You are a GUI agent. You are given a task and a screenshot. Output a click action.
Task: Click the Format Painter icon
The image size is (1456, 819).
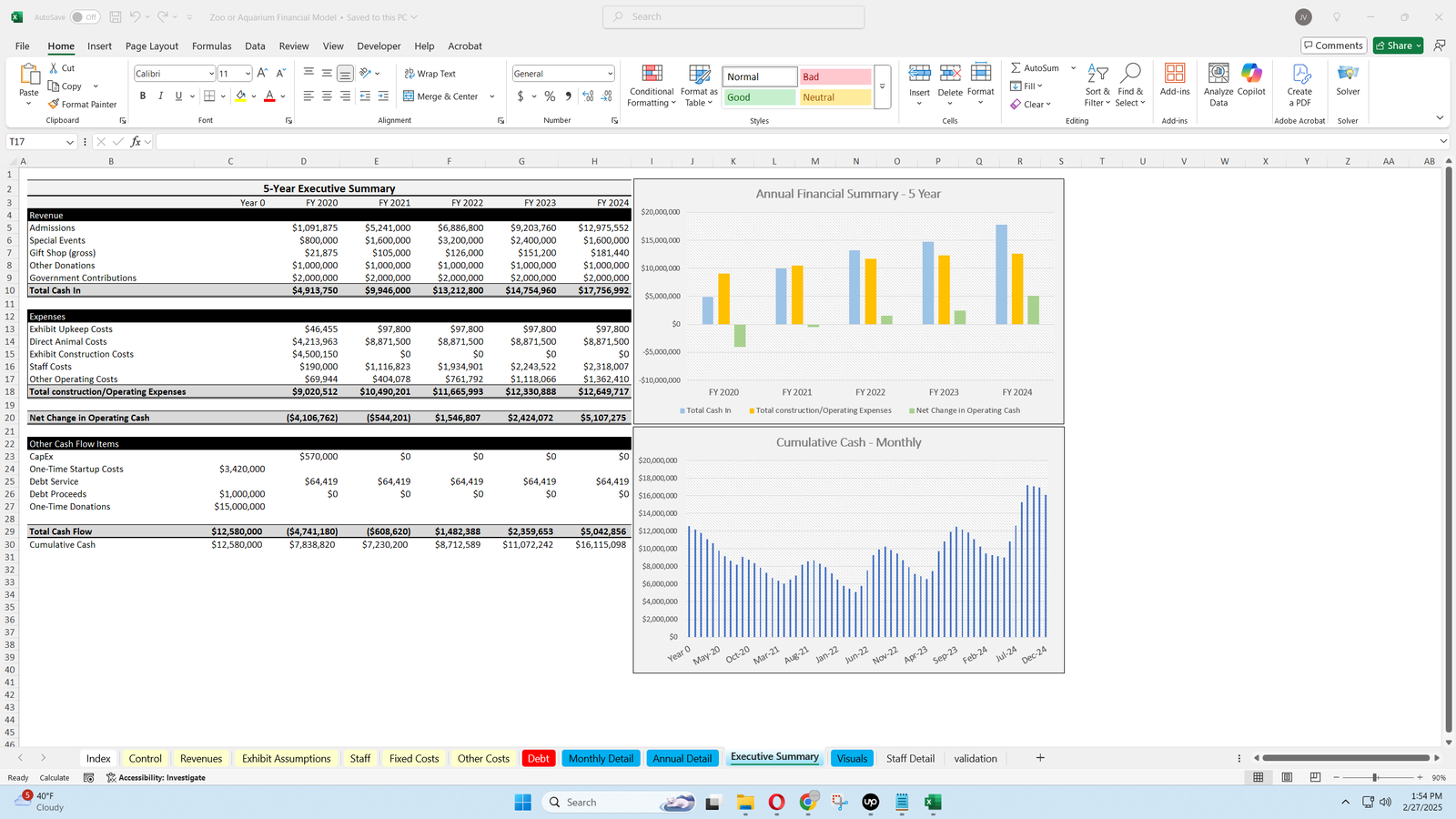click(x=55, y=105)
